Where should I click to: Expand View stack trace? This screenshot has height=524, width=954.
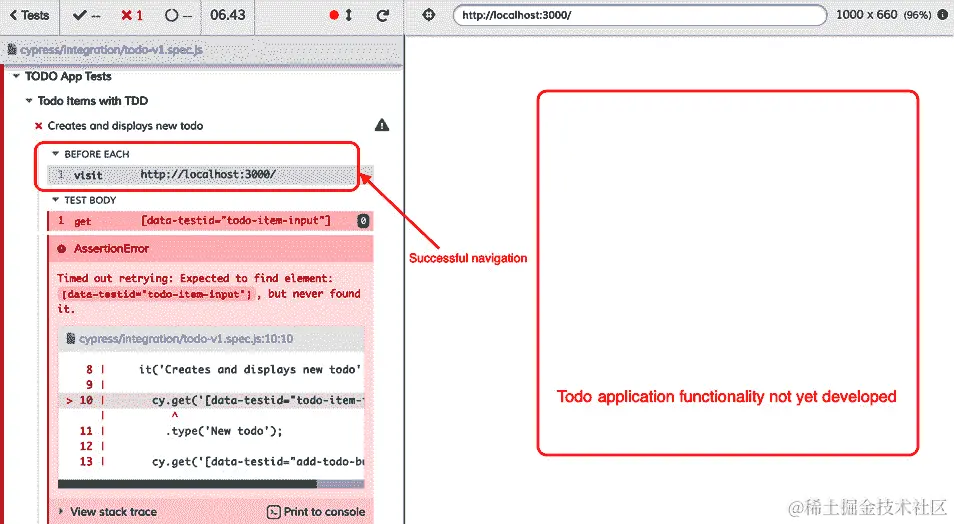[108, 512]
